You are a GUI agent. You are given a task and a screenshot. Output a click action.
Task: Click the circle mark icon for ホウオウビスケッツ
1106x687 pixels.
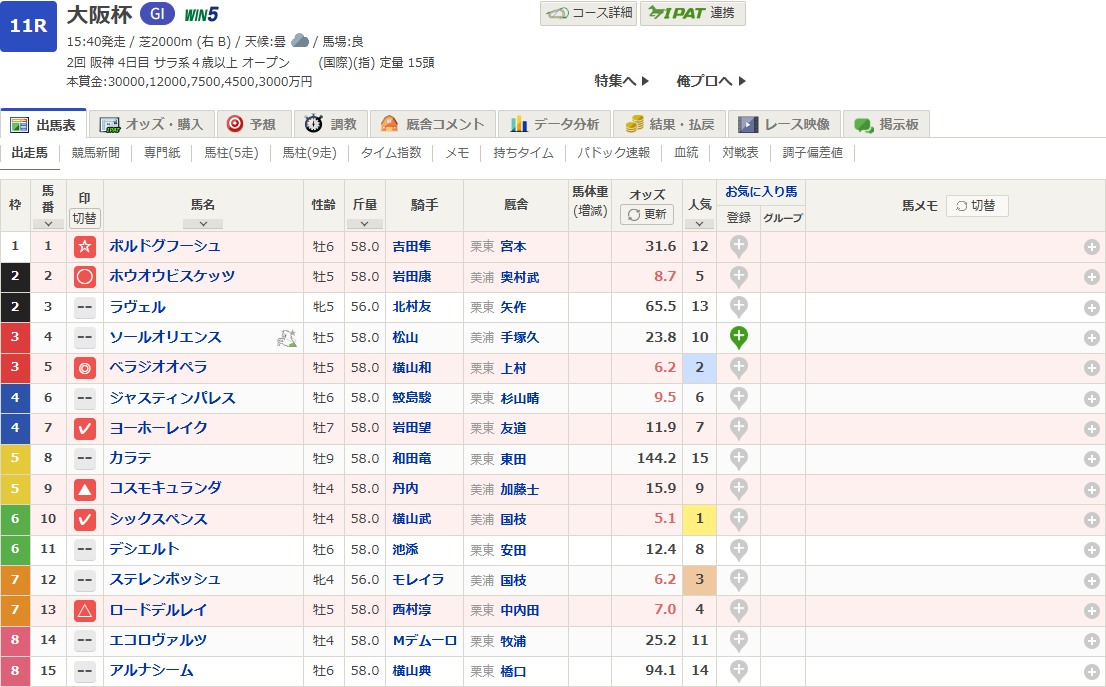point(85,277)
